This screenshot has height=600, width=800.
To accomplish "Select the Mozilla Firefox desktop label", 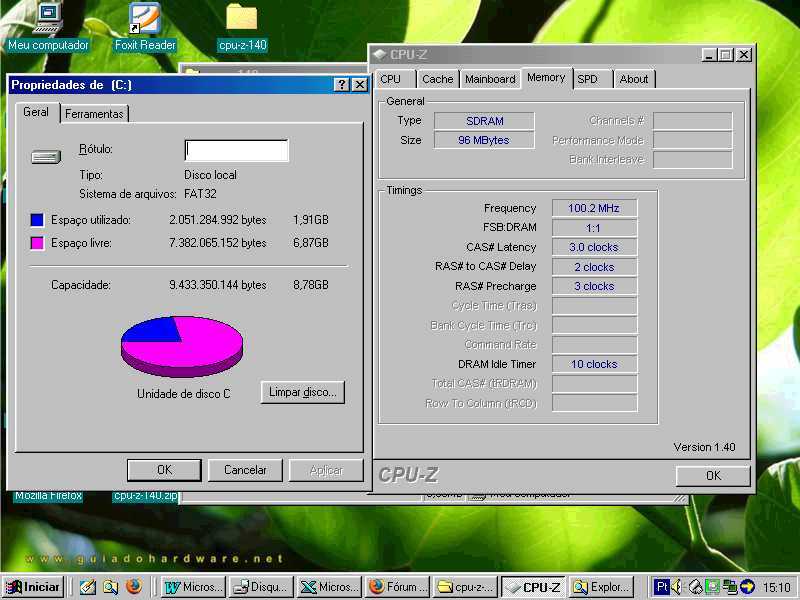I will (x=48, y=495).
